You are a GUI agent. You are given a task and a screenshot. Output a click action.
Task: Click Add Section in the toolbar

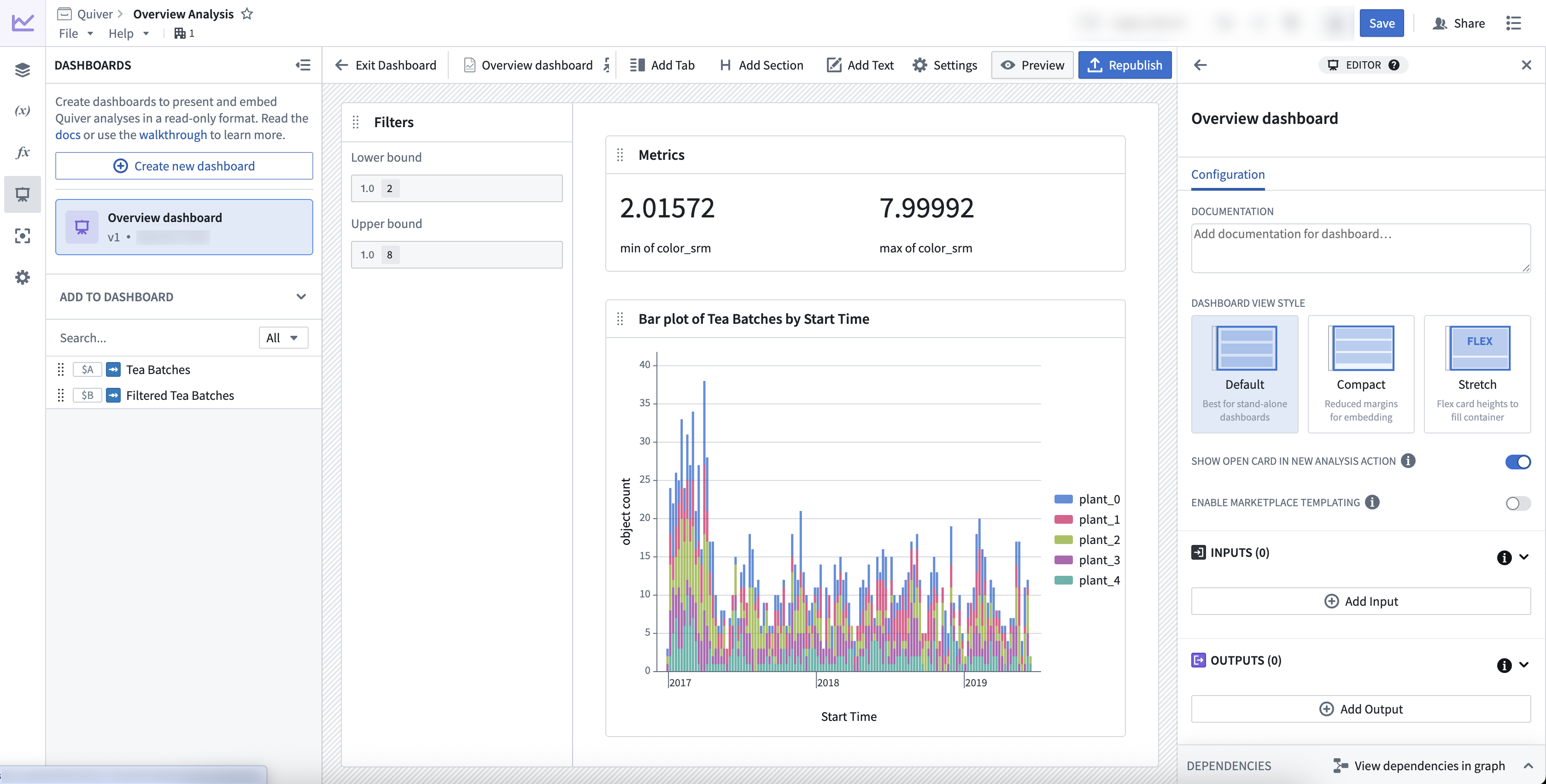pos(761,65)
